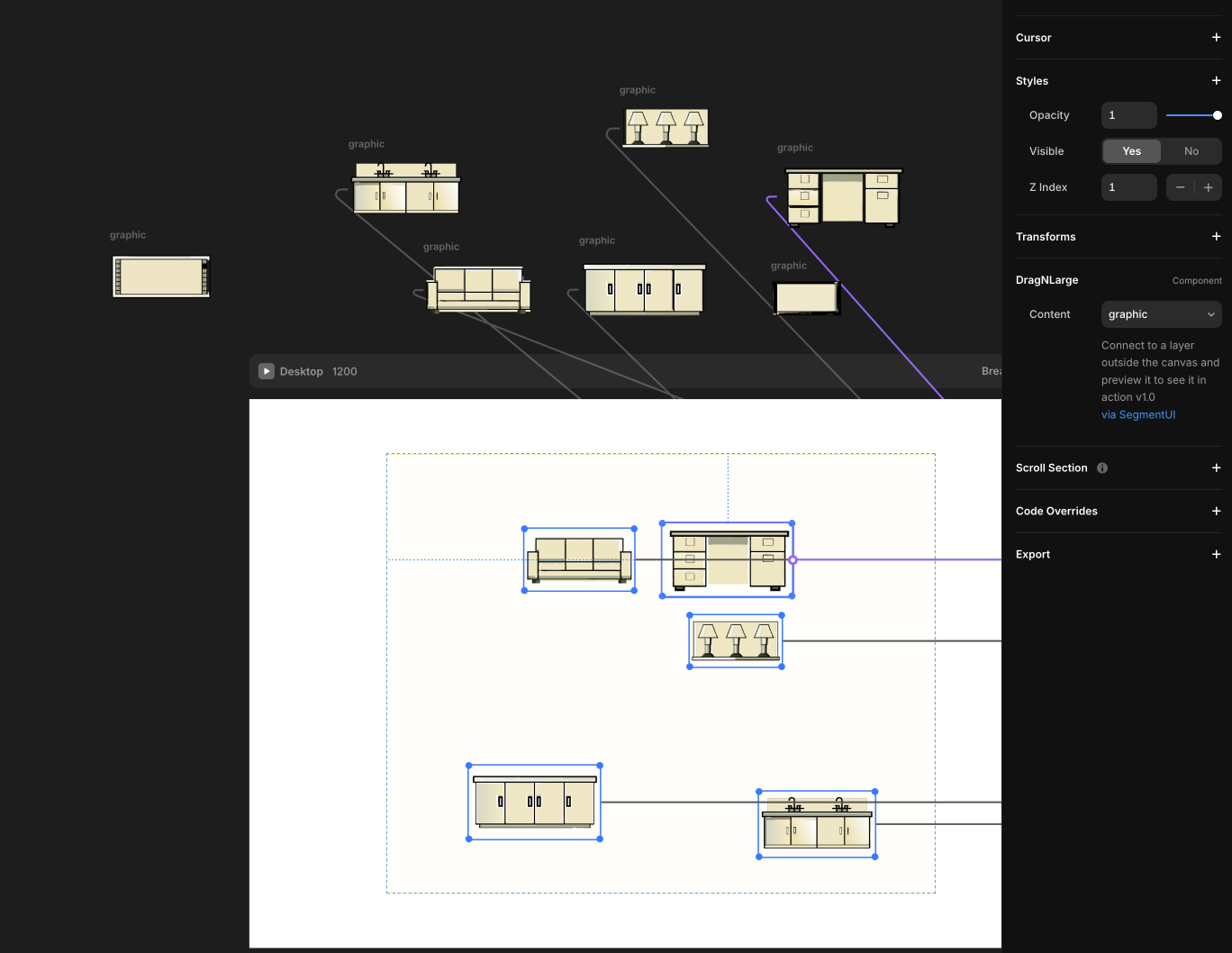
Task: Click the Desktop breakpoint label
Action: [301, 371]
